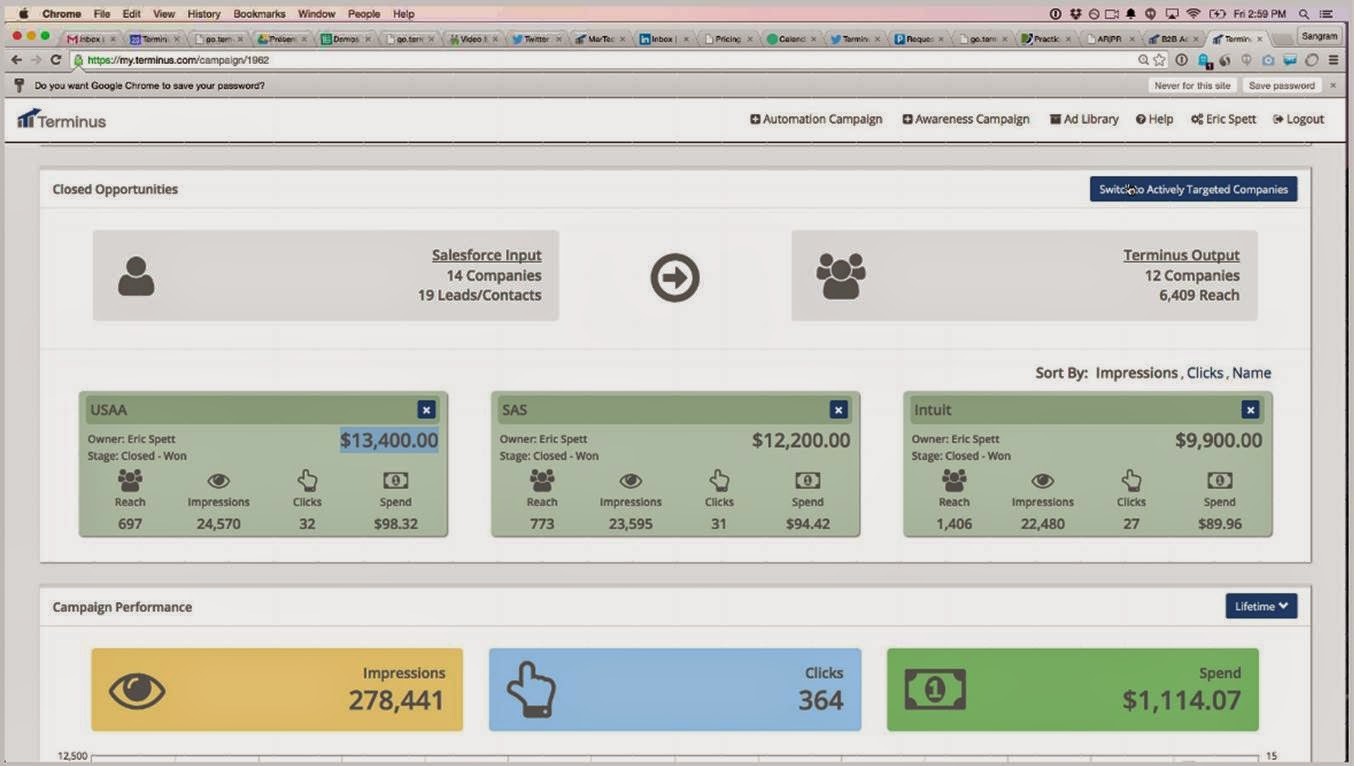Click the Impressions eye icon on SAS card
The image size is (1354, 766).
(630, 481)
